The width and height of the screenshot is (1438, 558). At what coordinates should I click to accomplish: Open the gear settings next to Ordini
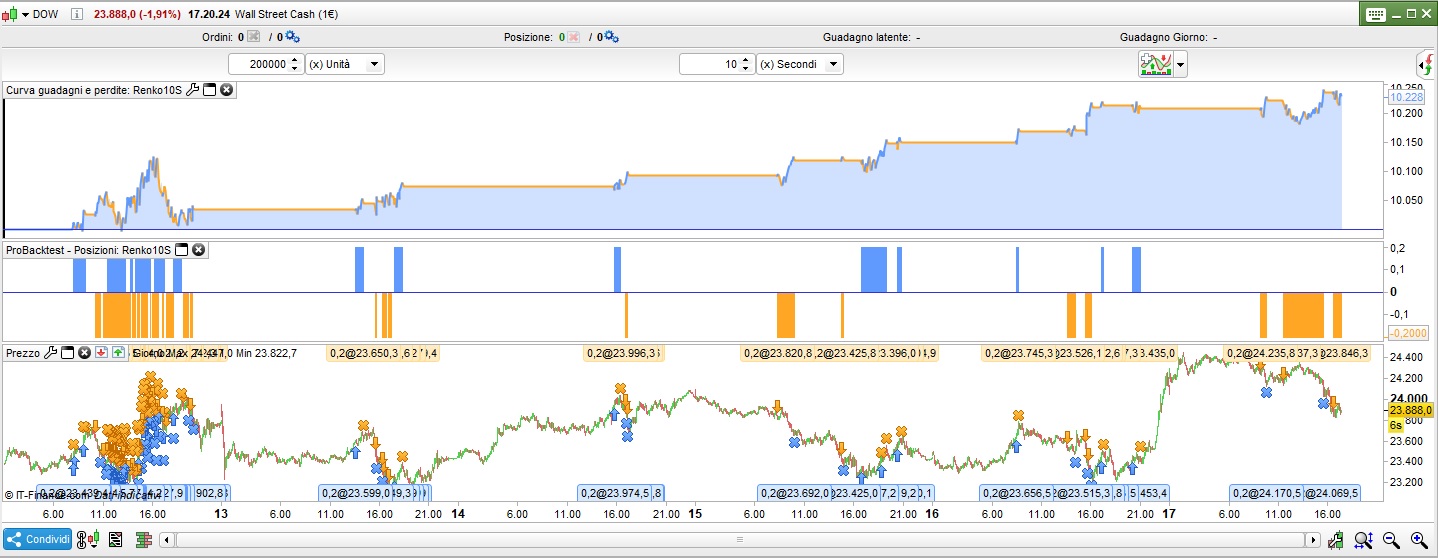point(292,37)
